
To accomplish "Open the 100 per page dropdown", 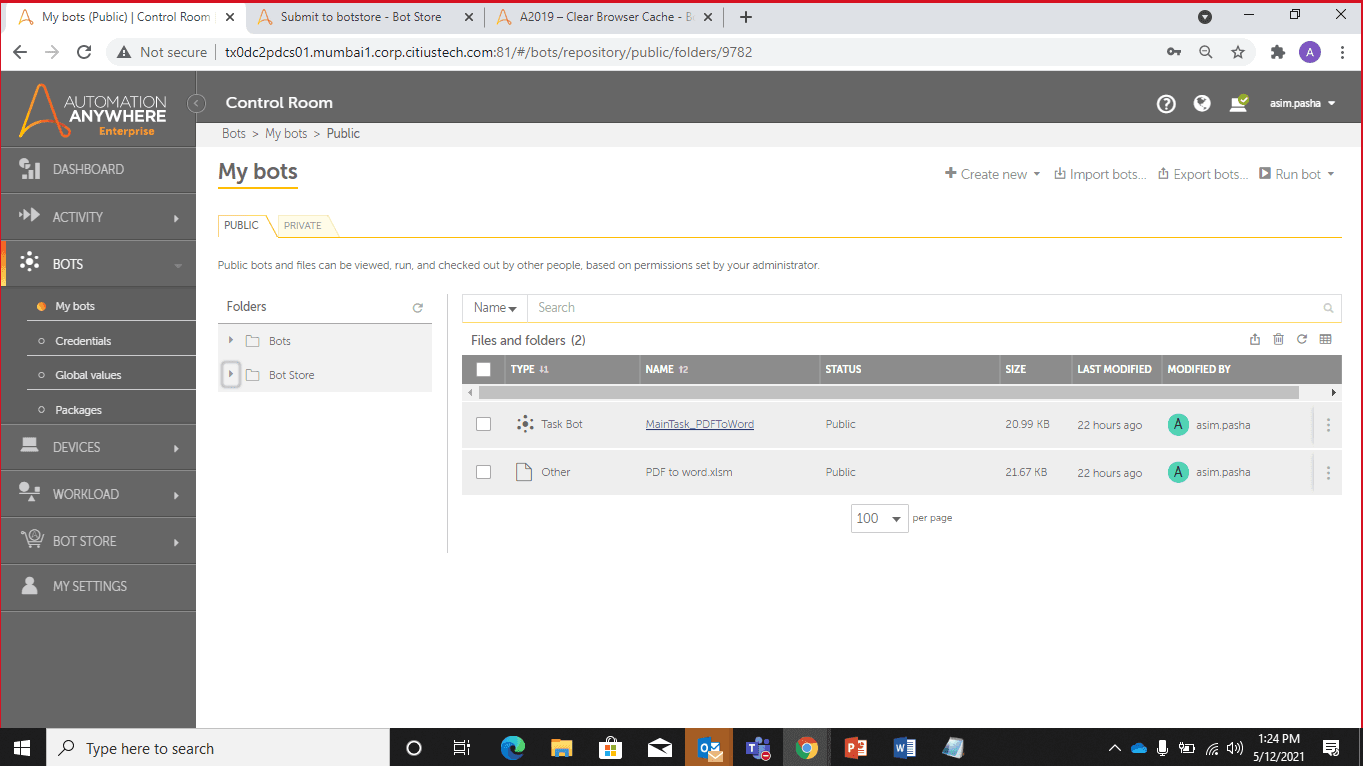I will (879, 518).
